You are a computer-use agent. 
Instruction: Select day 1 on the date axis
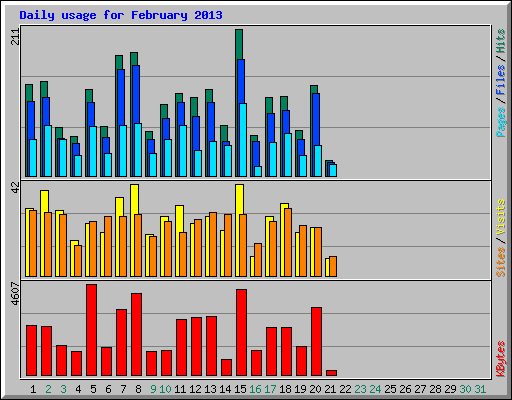click(x=33, y=389)
